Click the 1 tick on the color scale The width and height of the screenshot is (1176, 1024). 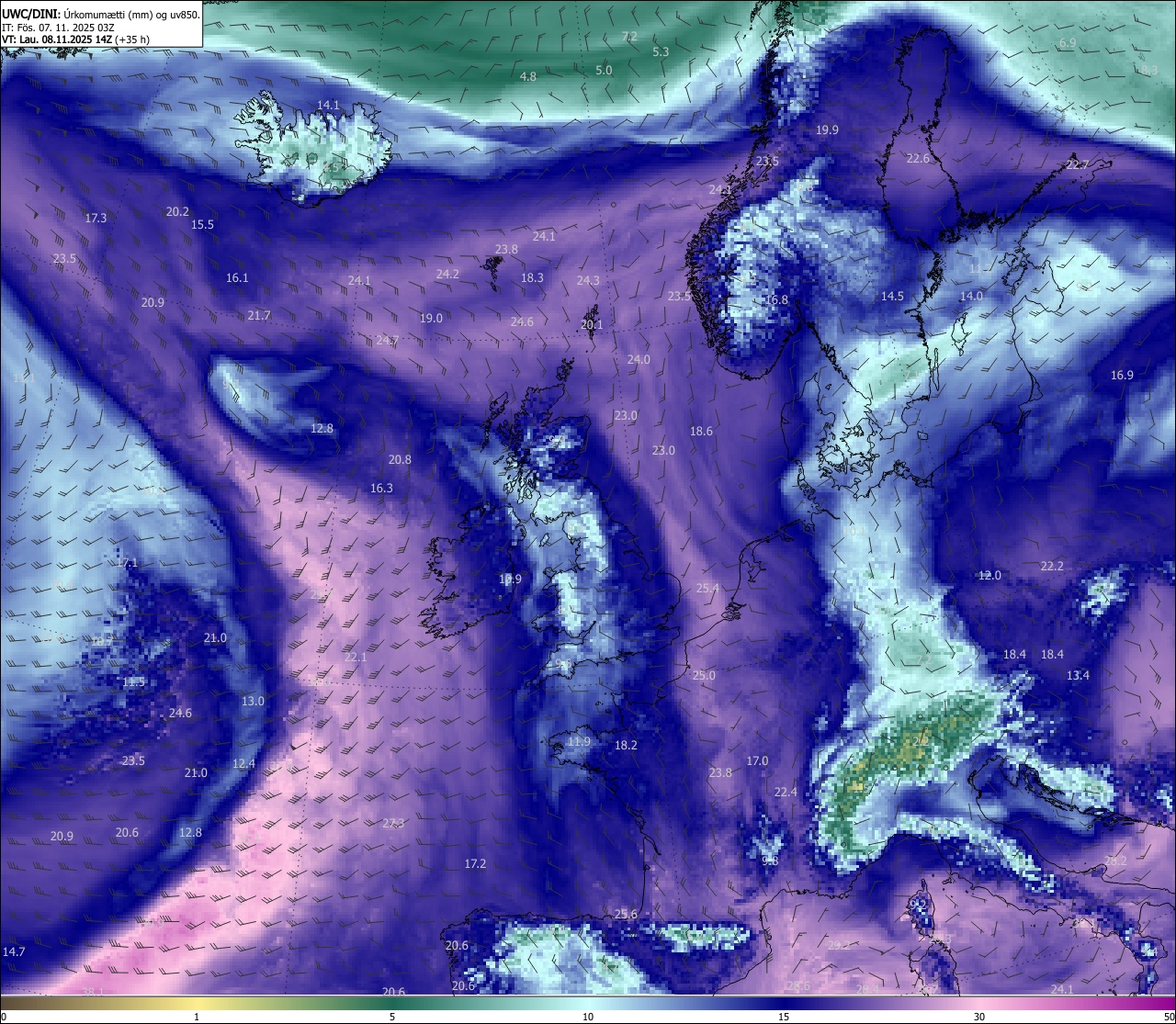[x=197, y=1018]
